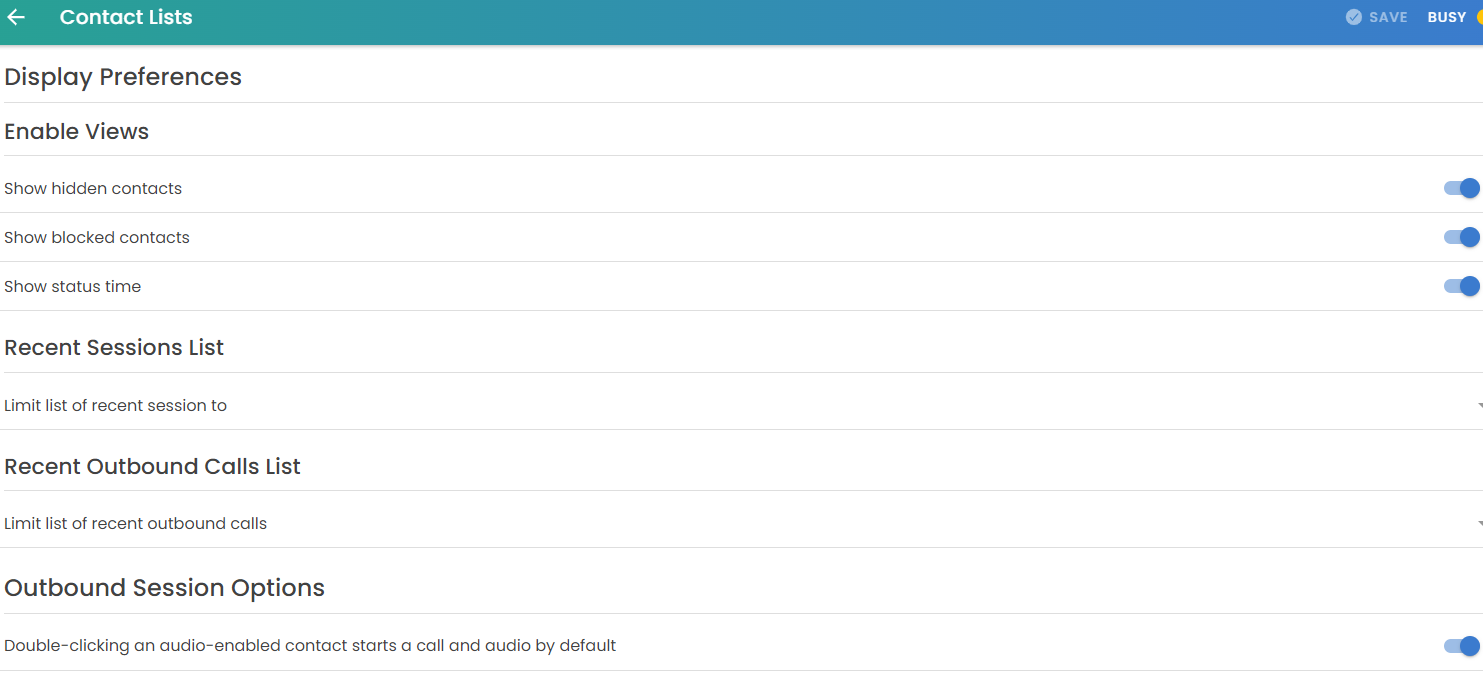1483x694 pixels.
Task: Select the 'Limit list of recent outbound calls' field
Action: pos(136,524)
